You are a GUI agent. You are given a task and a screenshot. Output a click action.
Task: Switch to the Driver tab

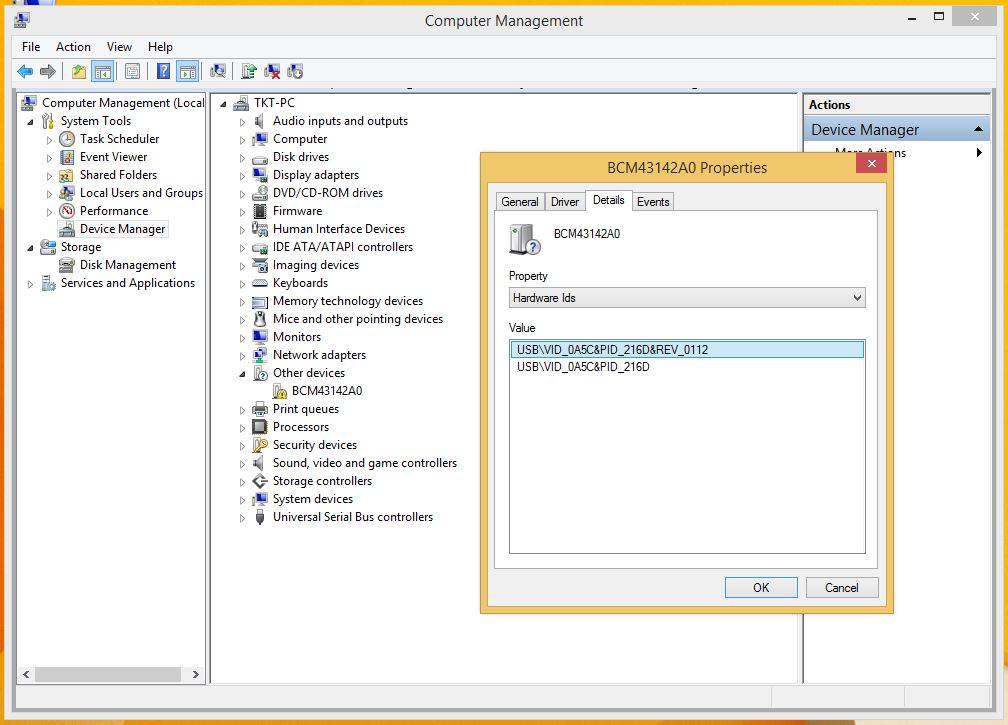pyautogui.click(x=565, y=202)
